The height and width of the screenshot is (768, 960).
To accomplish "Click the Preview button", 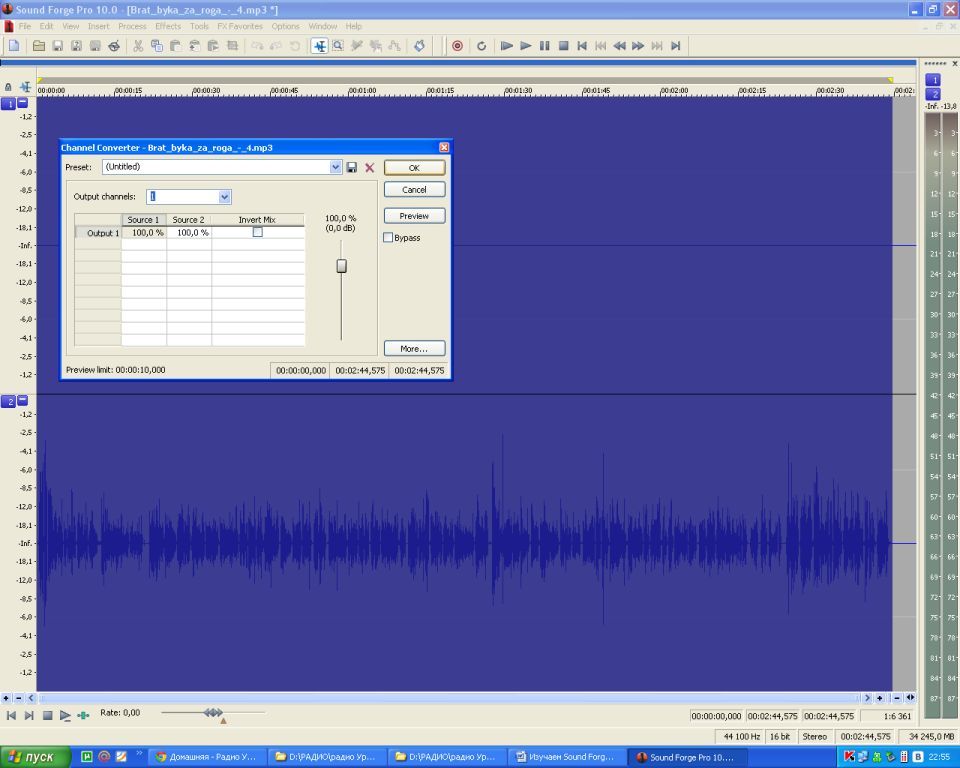I will point(414,216).
